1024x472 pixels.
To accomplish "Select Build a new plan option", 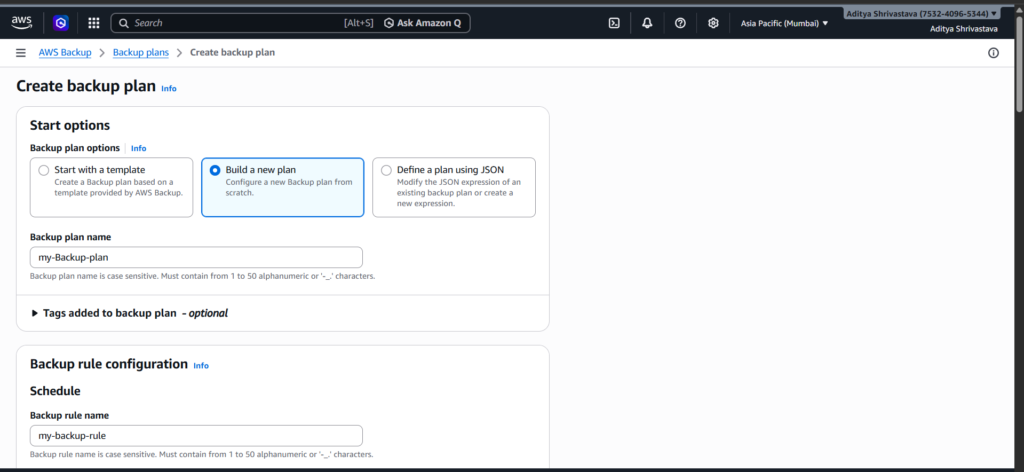I will (215, 170).
